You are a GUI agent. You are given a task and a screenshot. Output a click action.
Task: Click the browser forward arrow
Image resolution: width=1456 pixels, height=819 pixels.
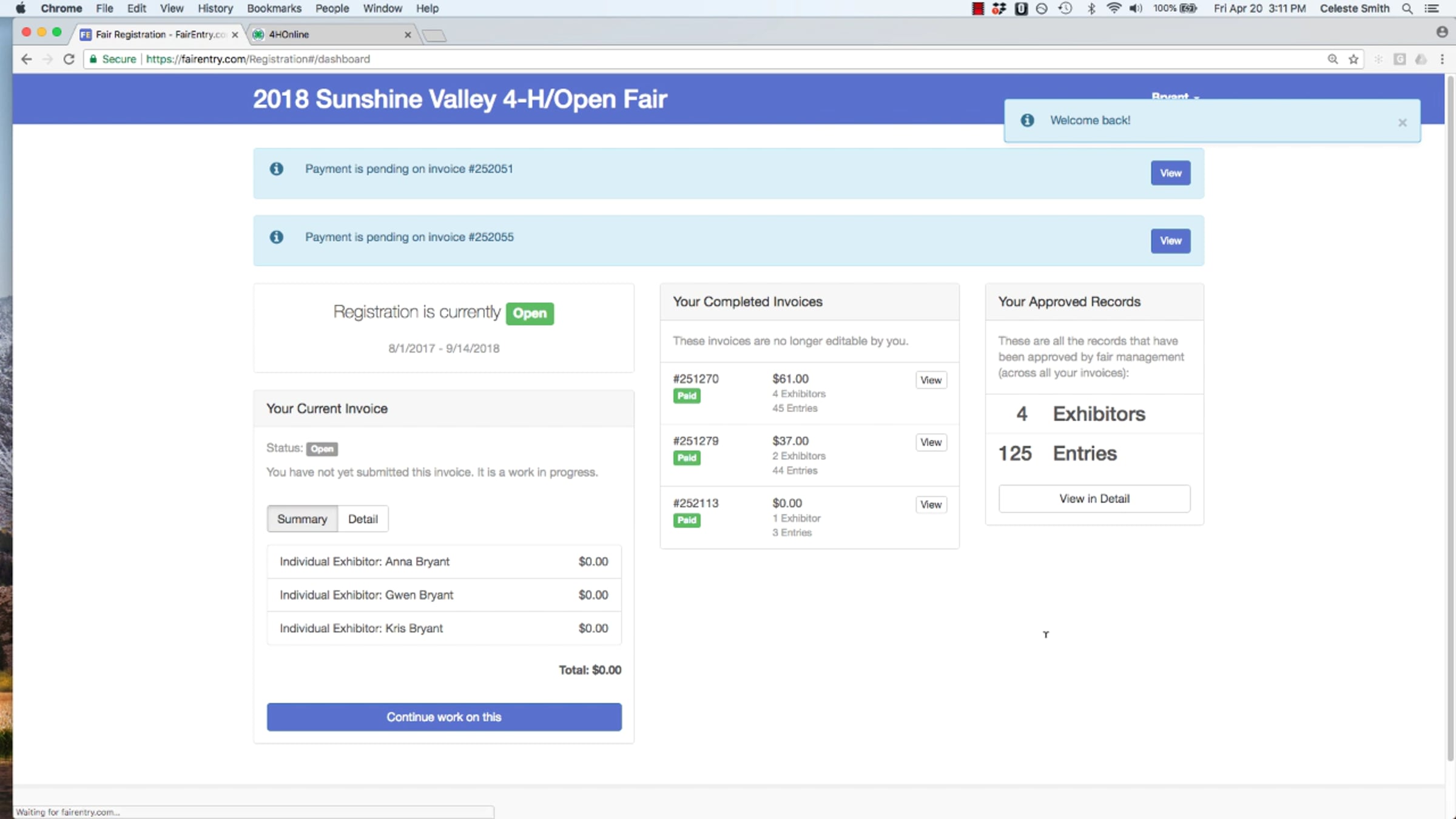coord(47,59)
